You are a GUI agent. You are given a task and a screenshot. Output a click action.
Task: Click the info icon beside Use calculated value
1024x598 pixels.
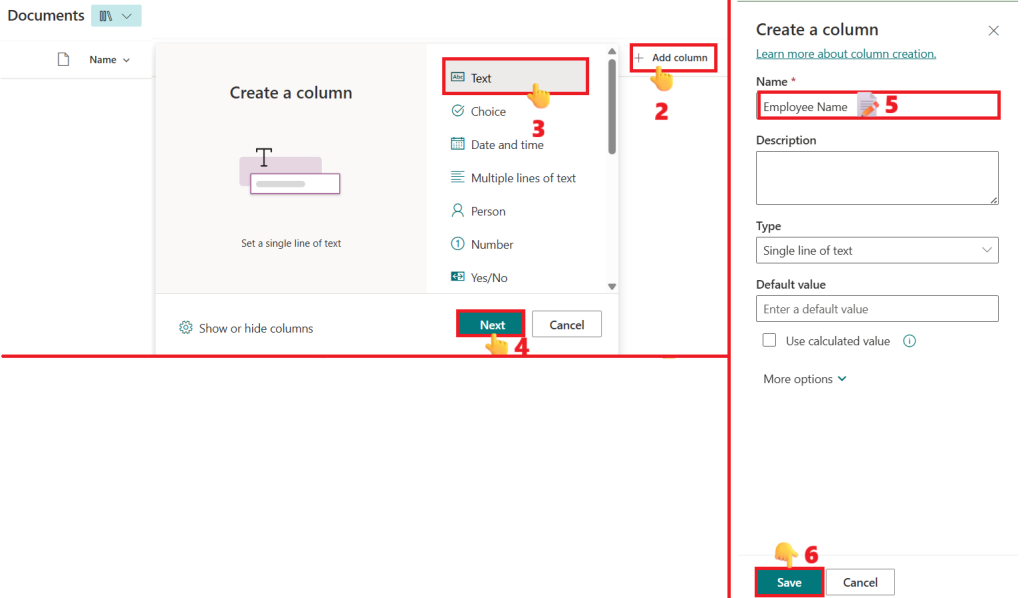click(x=909, y=341)
